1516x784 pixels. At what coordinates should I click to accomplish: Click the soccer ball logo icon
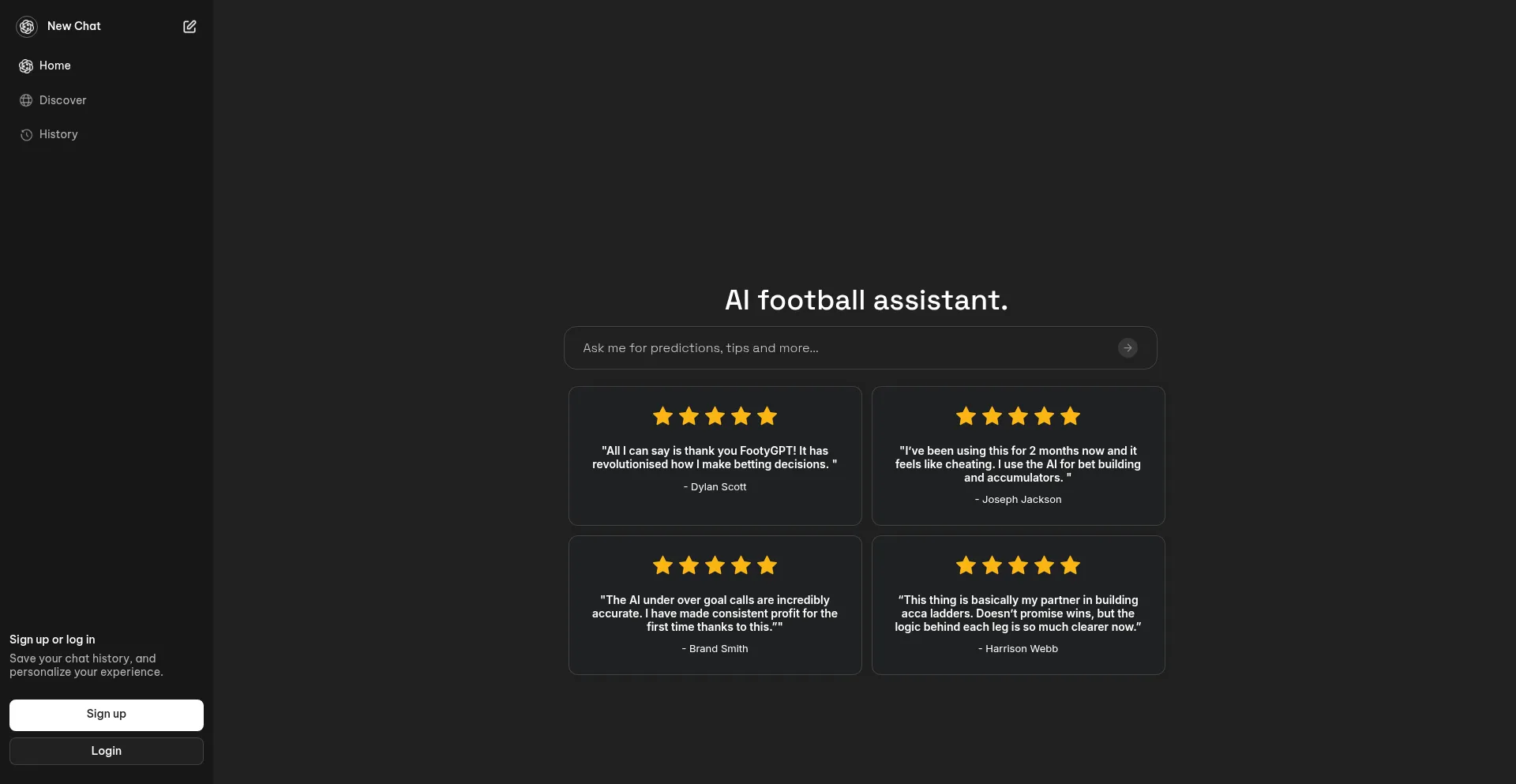[26, 26]
